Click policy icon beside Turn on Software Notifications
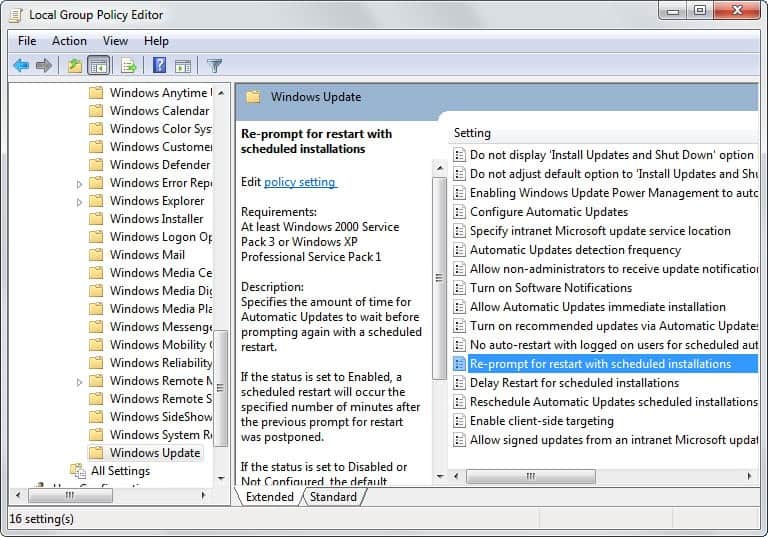 (x=459, y=288)
